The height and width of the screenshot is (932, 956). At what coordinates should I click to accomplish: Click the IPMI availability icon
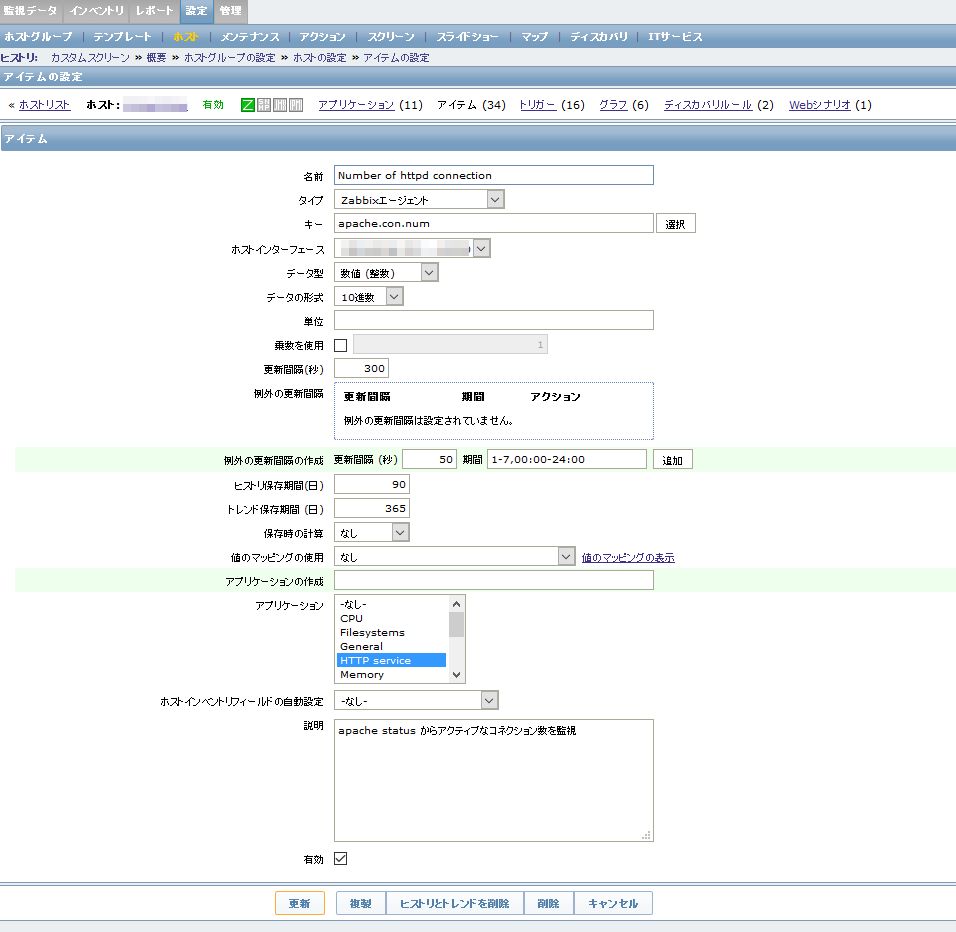click(x=296, y=105)
